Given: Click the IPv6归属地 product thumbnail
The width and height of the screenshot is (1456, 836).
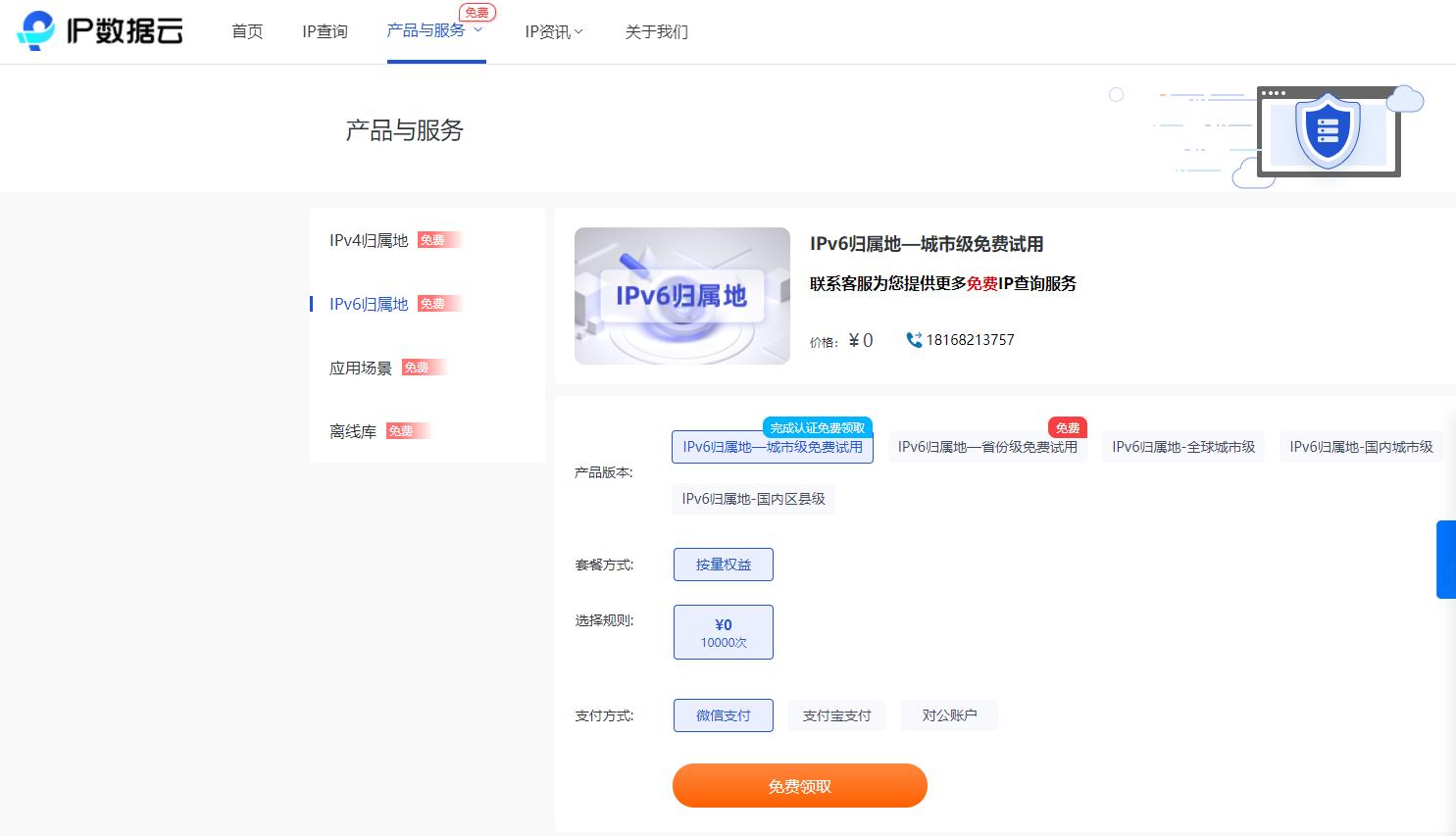Looking at the screenshot, I should [x=681, y=296].
